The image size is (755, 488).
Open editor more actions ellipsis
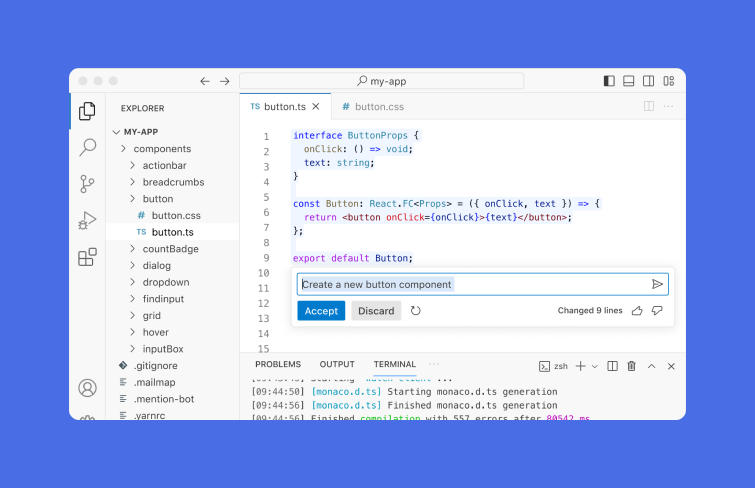click(x=668, y=106)
